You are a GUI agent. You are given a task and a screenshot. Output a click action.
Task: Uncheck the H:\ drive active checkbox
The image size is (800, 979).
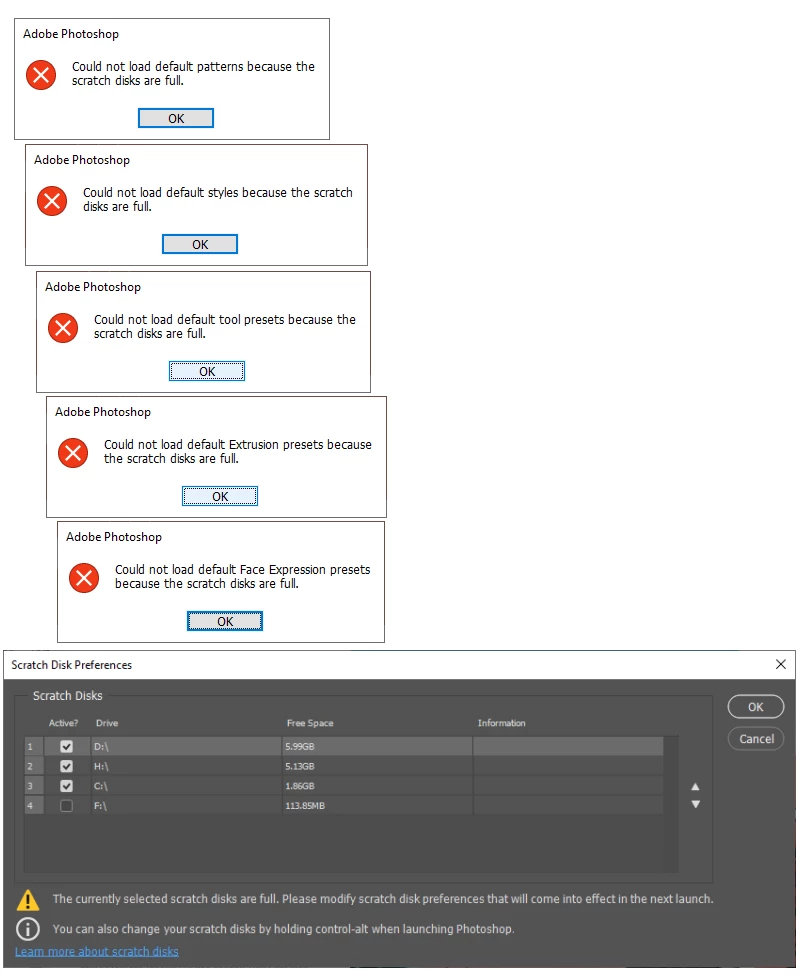66,766
